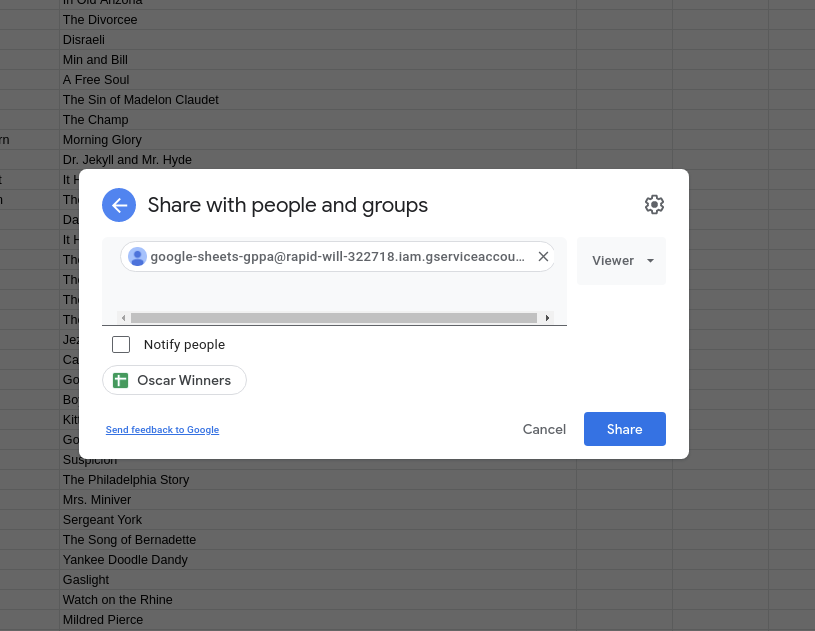This screenshot has height=631, width=815.
Task: Select the cell 'Morning Glory'
Action: pos(318,140)
